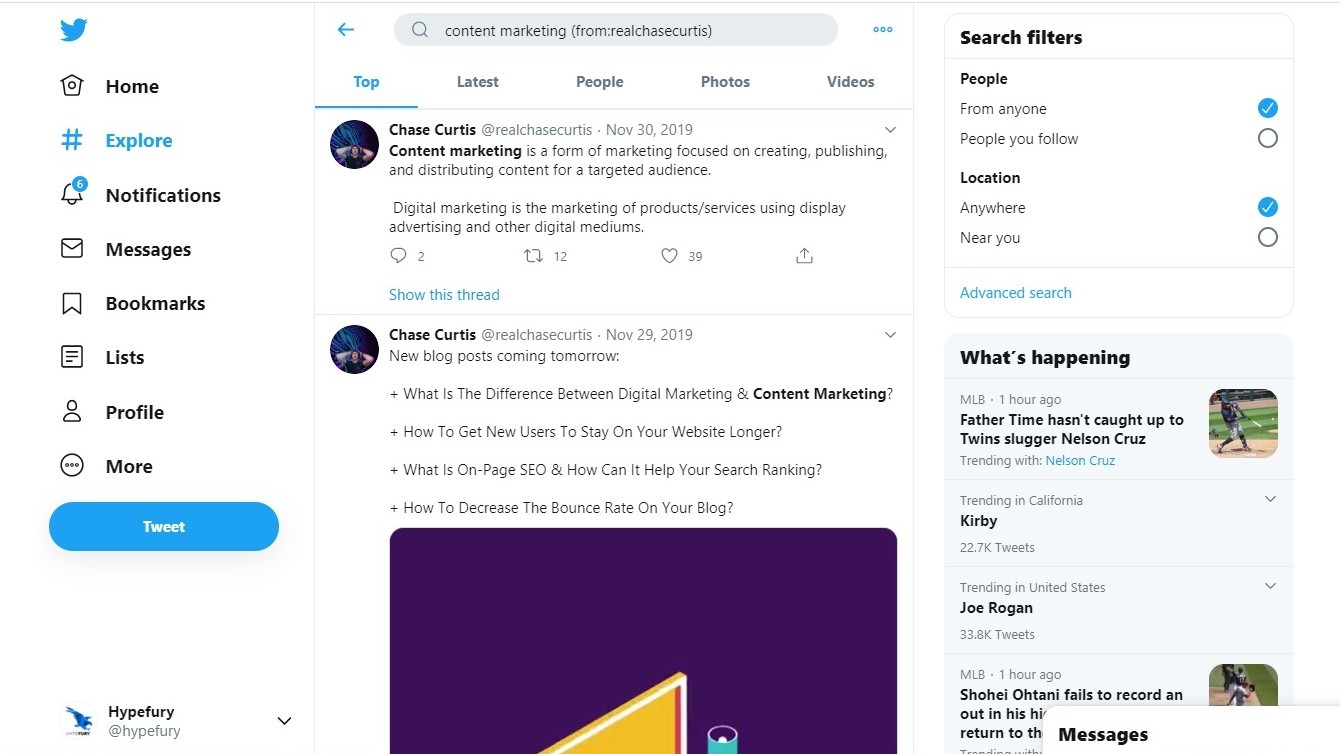Enable the 'People you follow' filter

pyautogui.click(x=1267, y=138)
